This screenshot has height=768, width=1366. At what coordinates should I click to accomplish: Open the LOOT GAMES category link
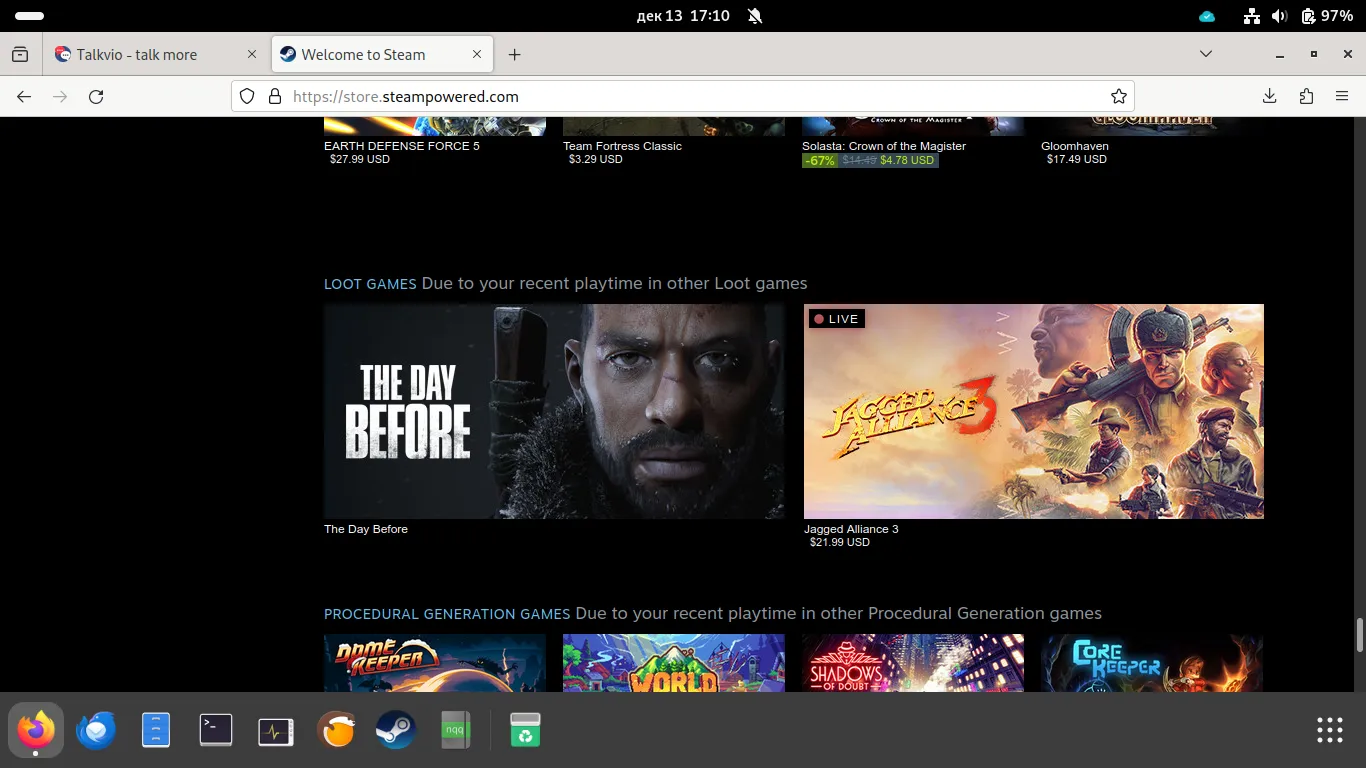[x=370, y=284]
